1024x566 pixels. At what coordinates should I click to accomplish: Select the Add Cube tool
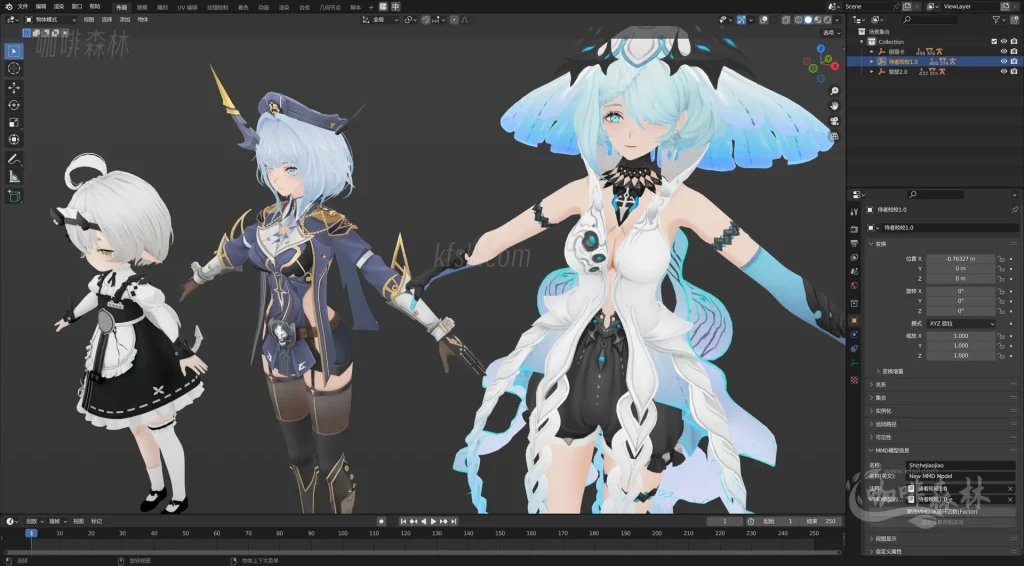[14, 195]
